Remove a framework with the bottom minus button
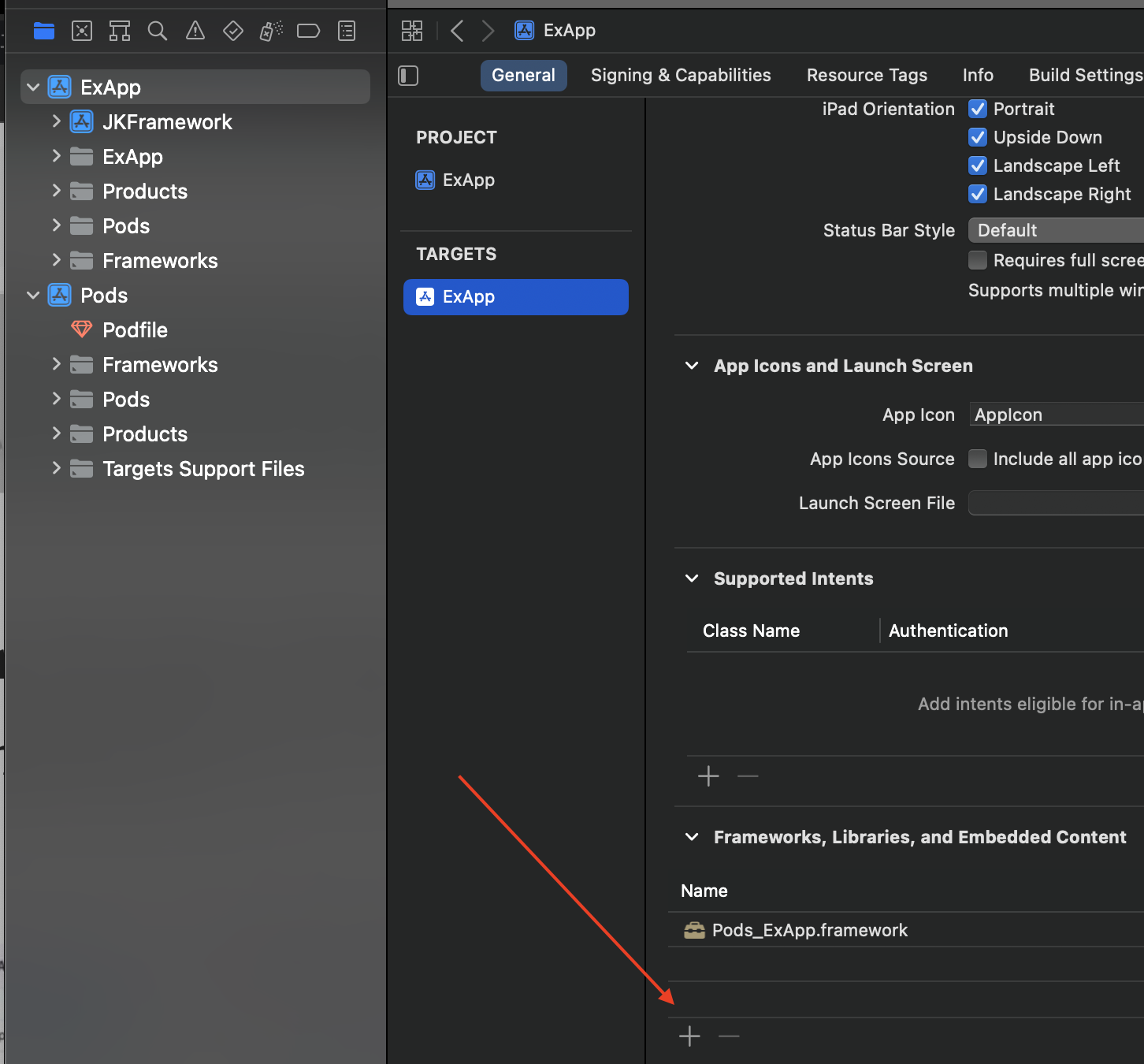1144x1064 pixels. click(730, 1036)
